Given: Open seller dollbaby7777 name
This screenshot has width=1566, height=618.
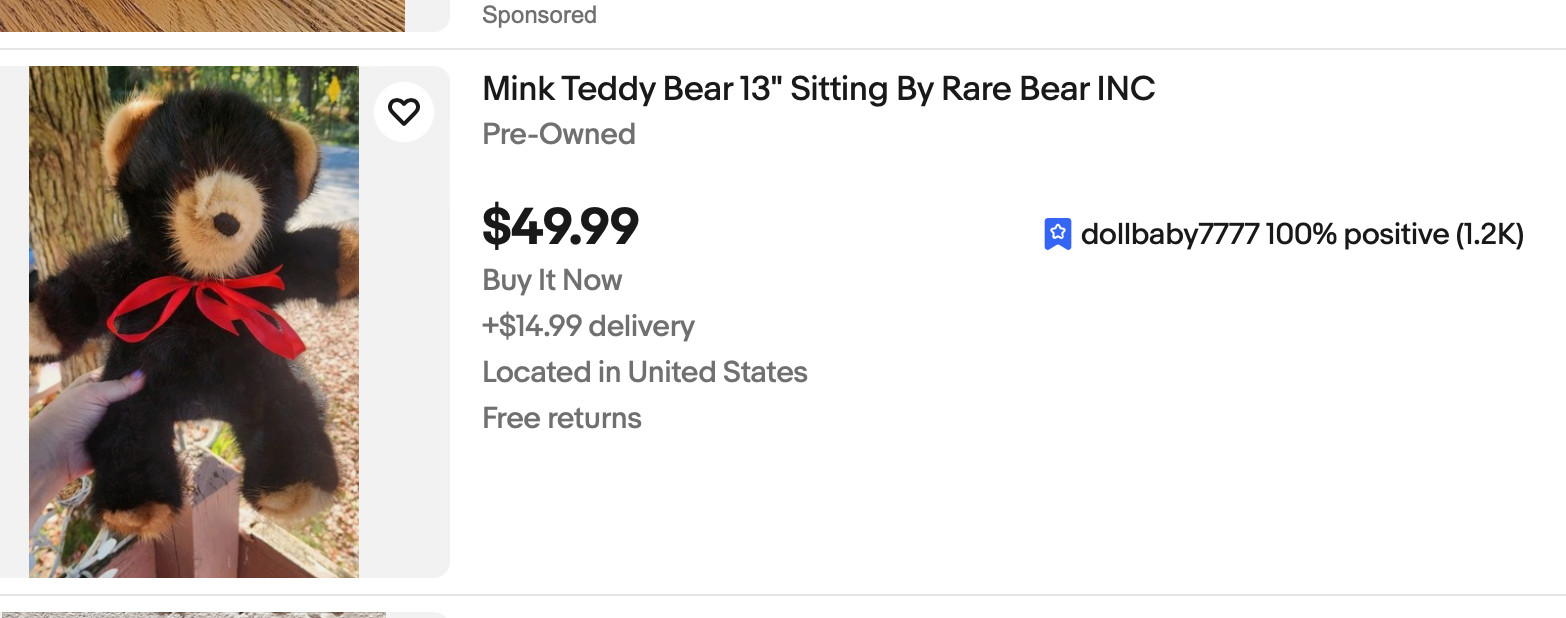Looking at the screenshot, I should (x=1169, y=235).
